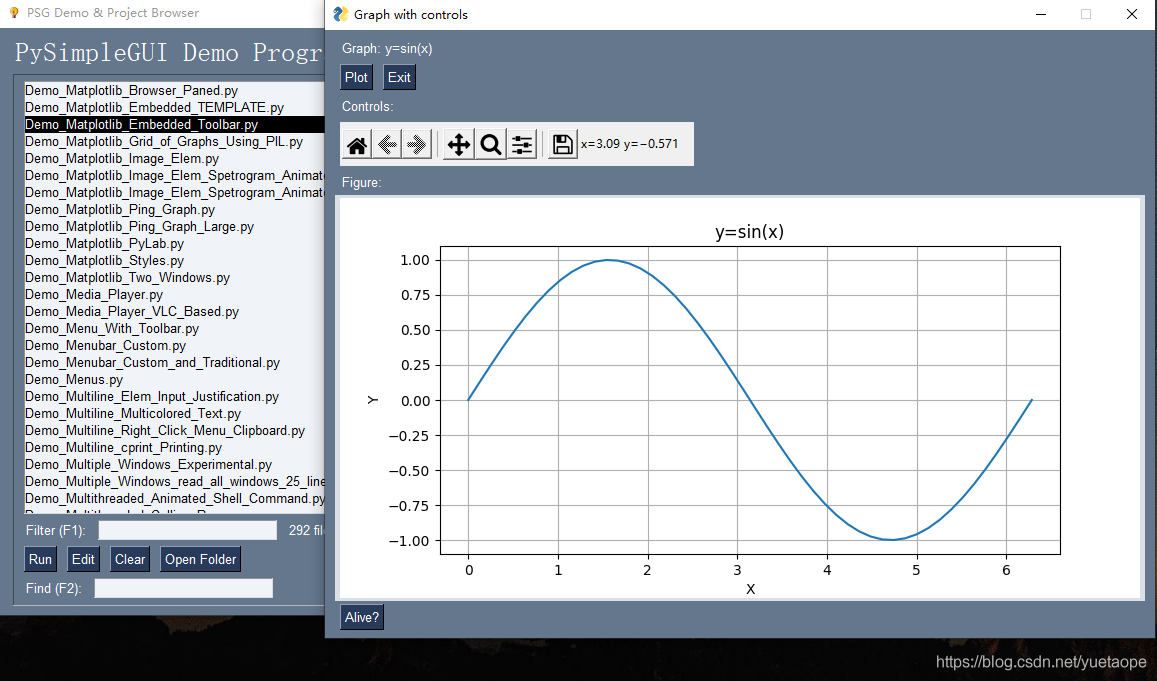
Task: Select Demo_Multiline_cprint_Printing.py
Action: (174, 448)
